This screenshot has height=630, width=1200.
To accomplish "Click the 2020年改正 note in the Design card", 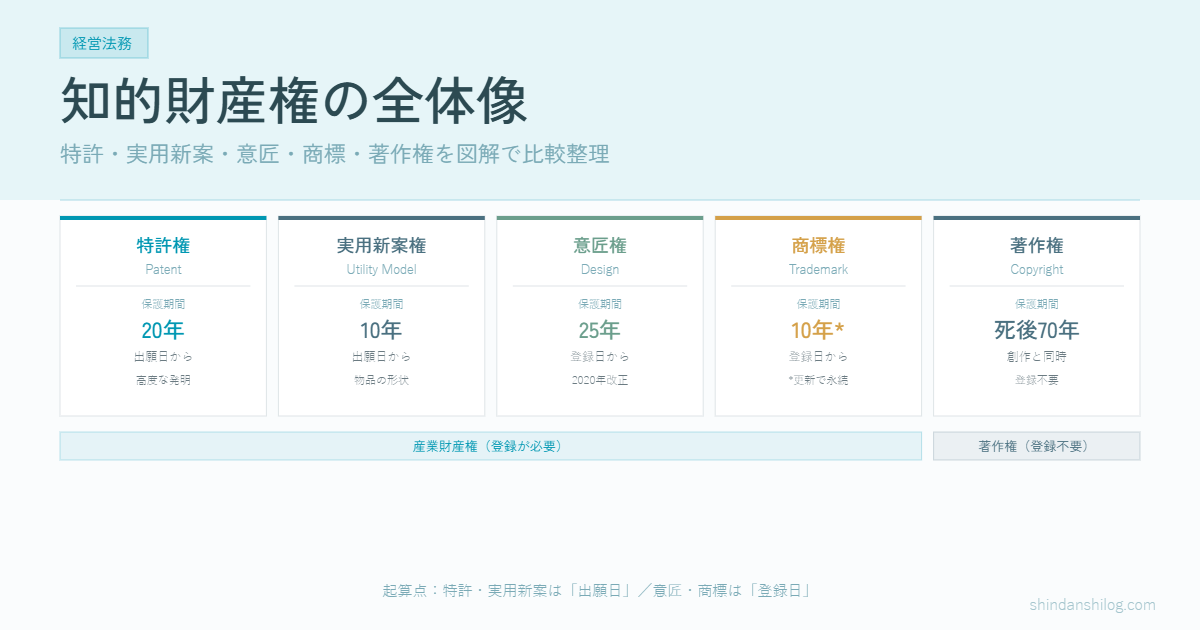I will [x=600, y=380].
